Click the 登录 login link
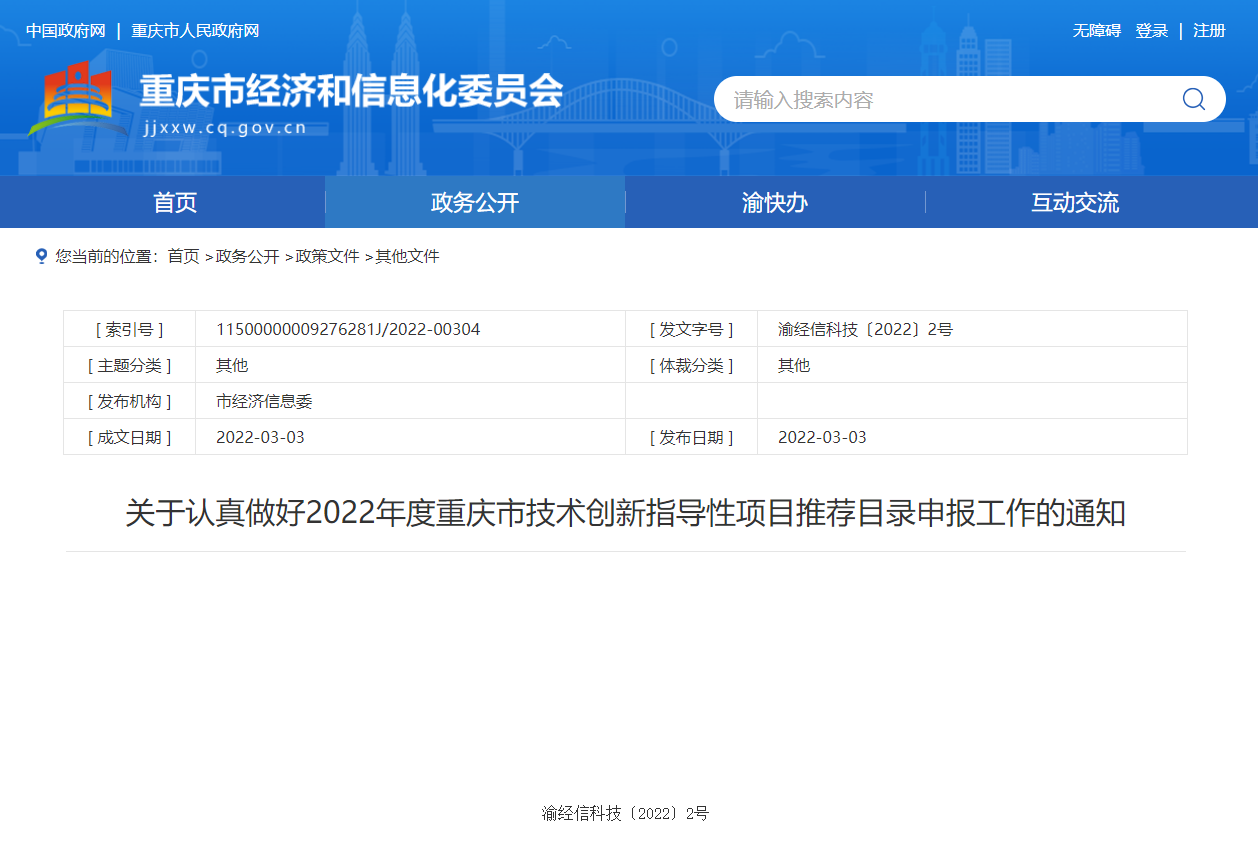This screenshot has width=1258, height=865. pos(1151,31)
